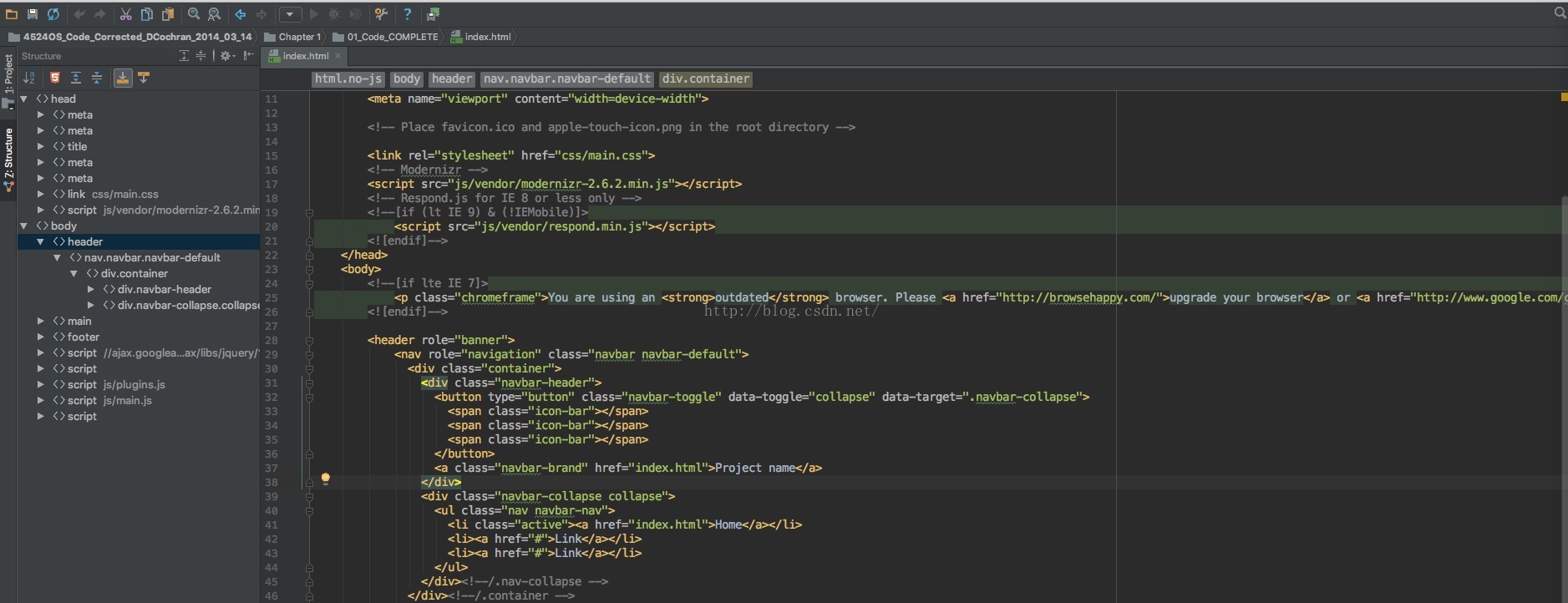The image size is (1568, 603).
Task: Click the Debug bug icon
Action: [334, 14]
